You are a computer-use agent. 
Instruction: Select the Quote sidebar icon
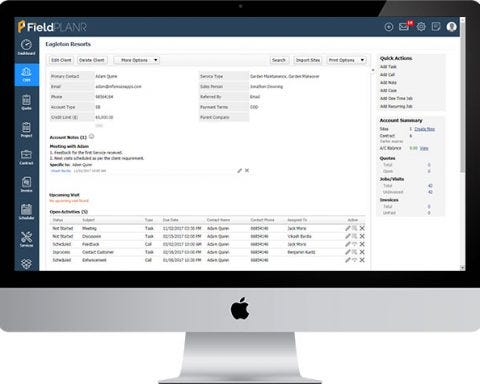pyautogui.click(x=26, y=102)
